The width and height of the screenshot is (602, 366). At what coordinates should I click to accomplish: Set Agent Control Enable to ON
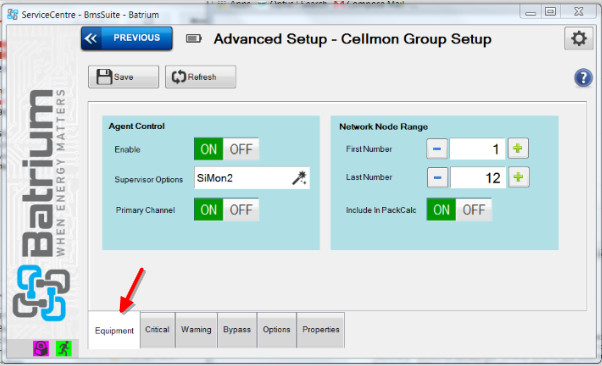coord(208,149)
